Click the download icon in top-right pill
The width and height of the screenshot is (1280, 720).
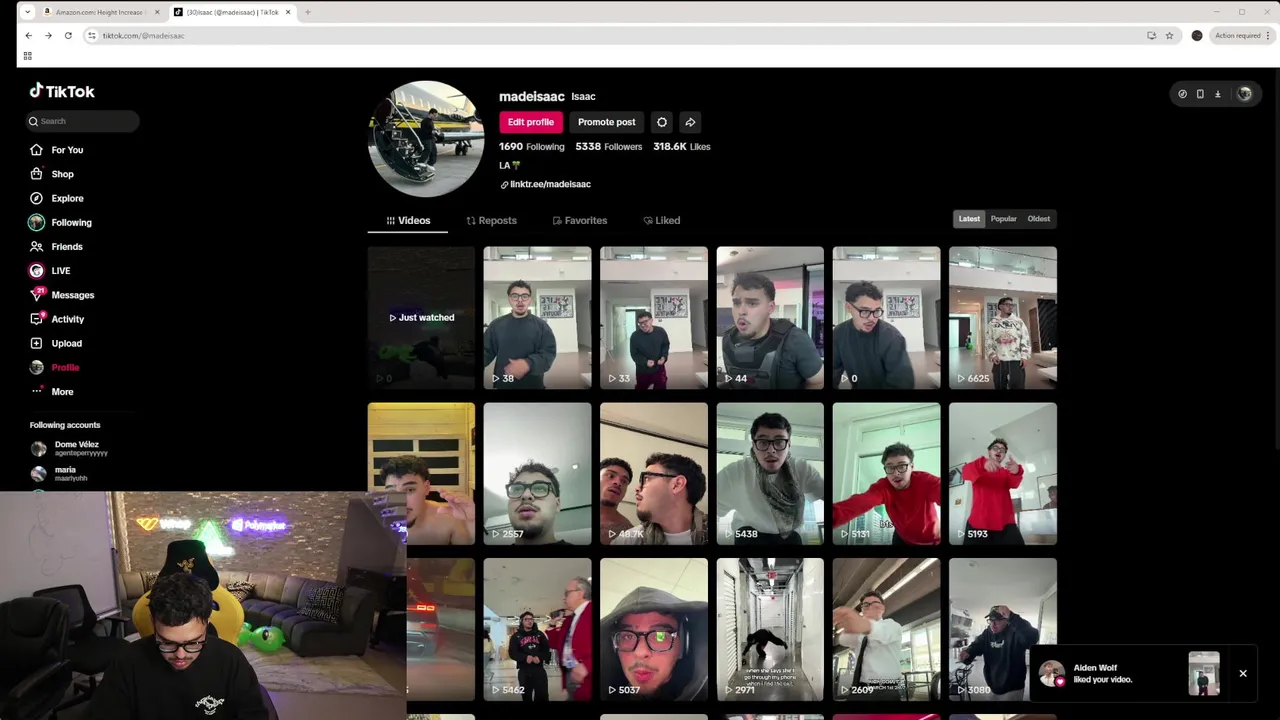click(x=1218, y=94)
